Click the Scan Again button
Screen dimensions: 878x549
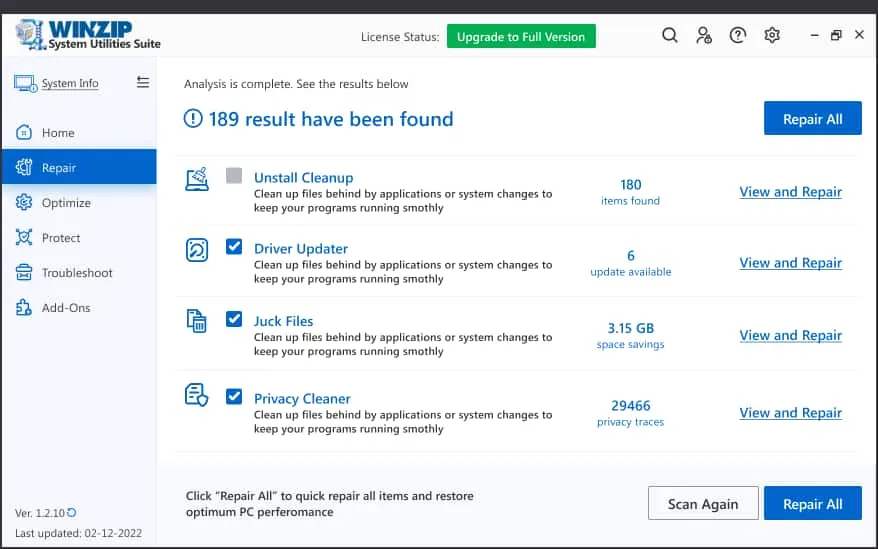point(703,504)
